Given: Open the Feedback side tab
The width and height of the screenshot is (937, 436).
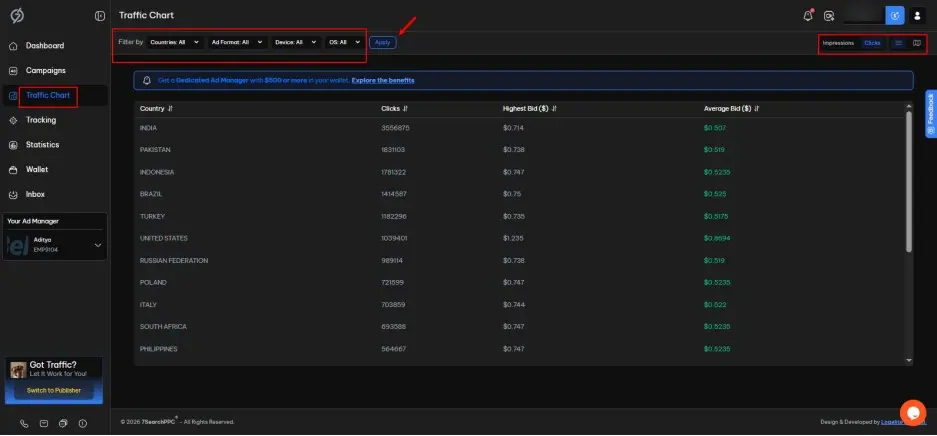Looking at the screenshot, I should click(x=930, y=114).
